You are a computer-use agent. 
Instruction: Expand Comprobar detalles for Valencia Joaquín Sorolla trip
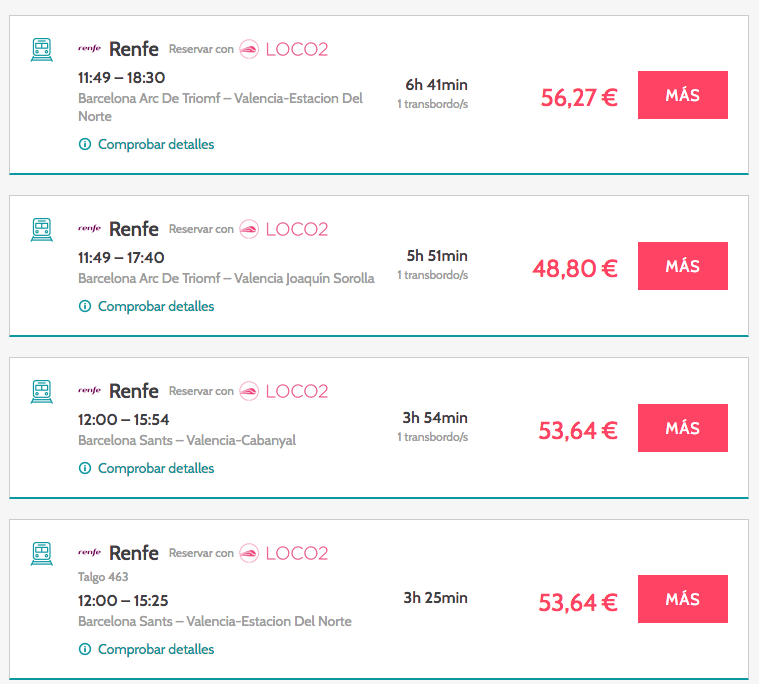[x=155, y=306]
